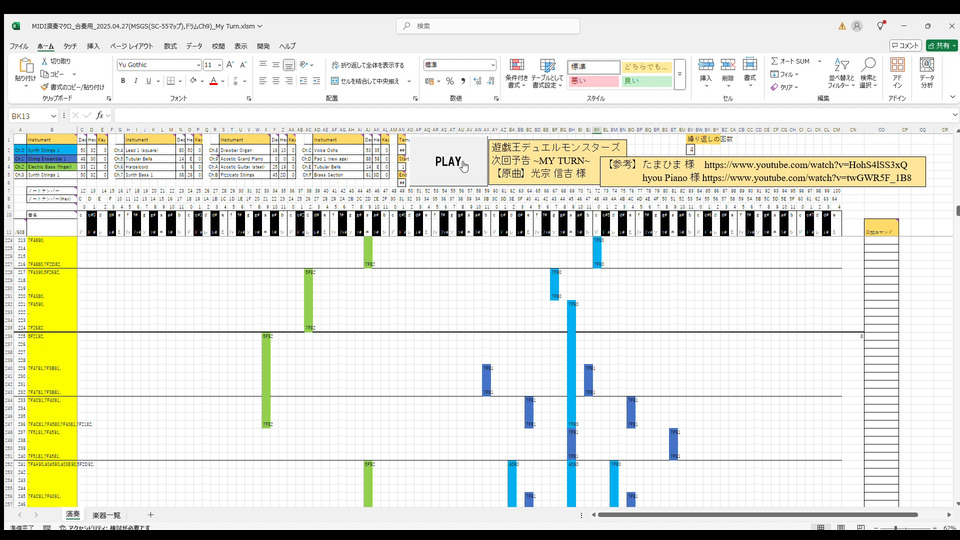
Task: Open Conditional Formatting (条件付き書式)
Action: pyautogui.click(x=516, y=73)
